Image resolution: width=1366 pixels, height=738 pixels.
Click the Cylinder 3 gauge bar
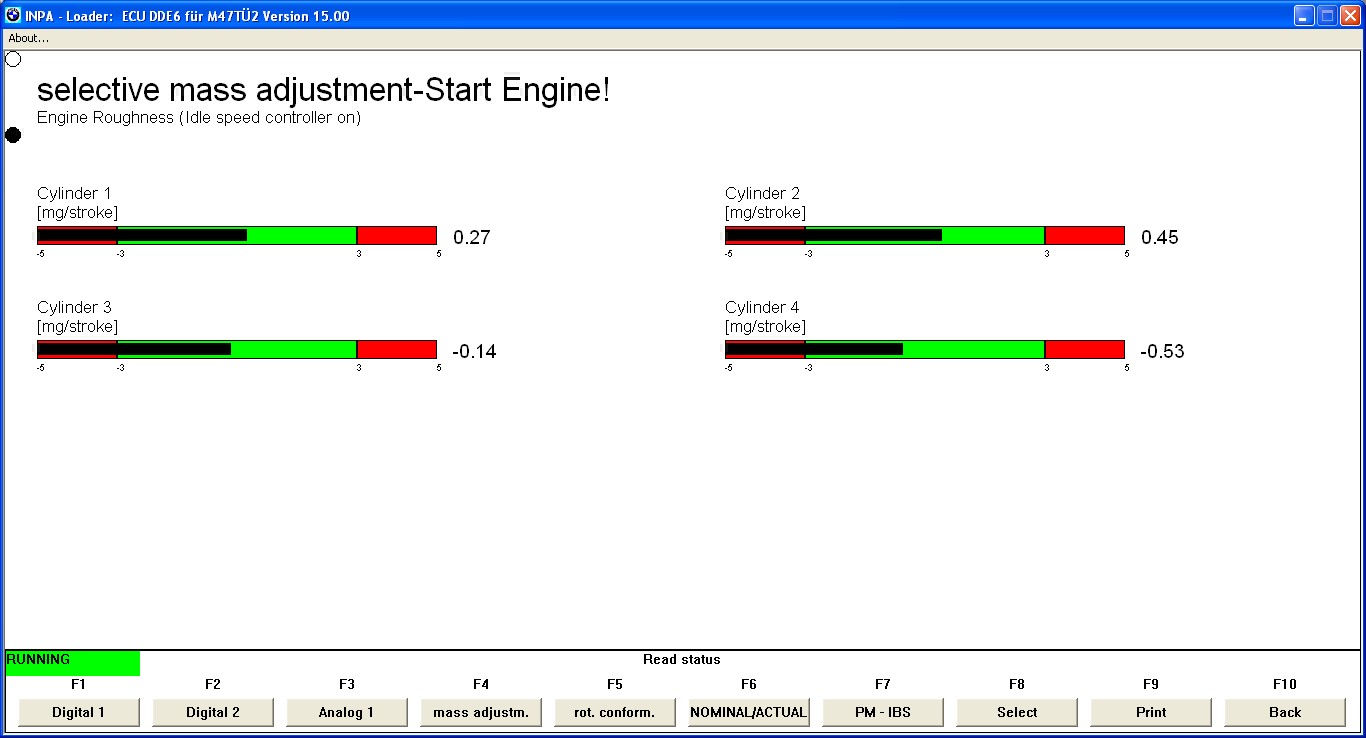tap(237, 350)
